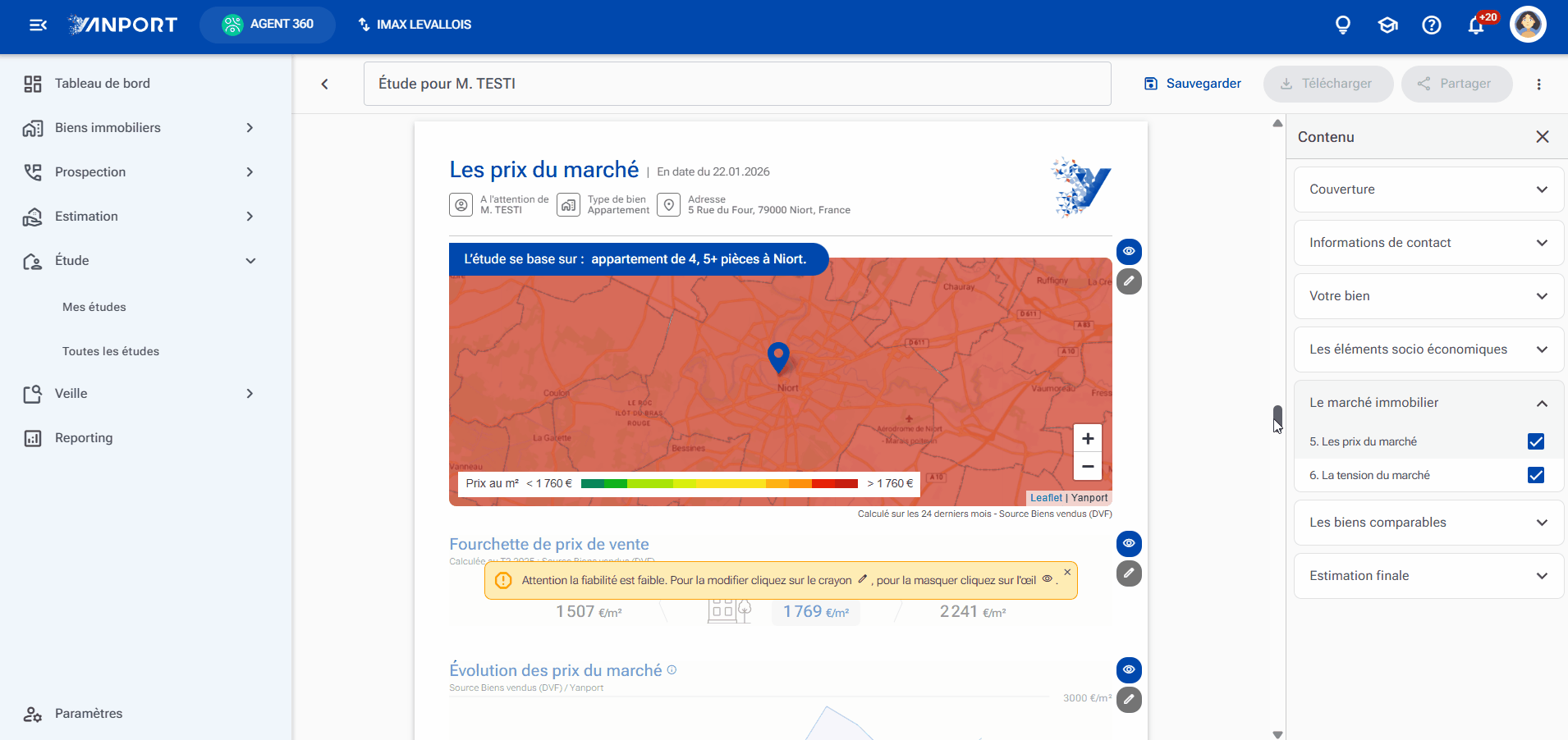Click the price per m² color gradient legend
1568x740 pixels.
(x=719, y=483)
